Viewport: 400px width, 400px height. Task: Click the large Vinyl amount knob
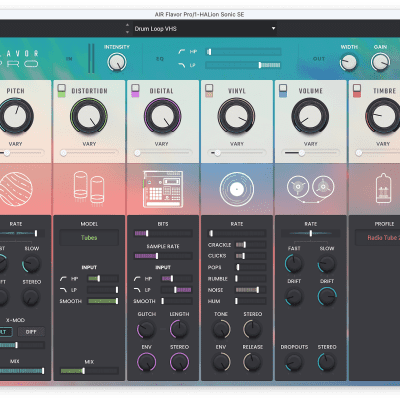pyautogui.click(x=237, y=116)
